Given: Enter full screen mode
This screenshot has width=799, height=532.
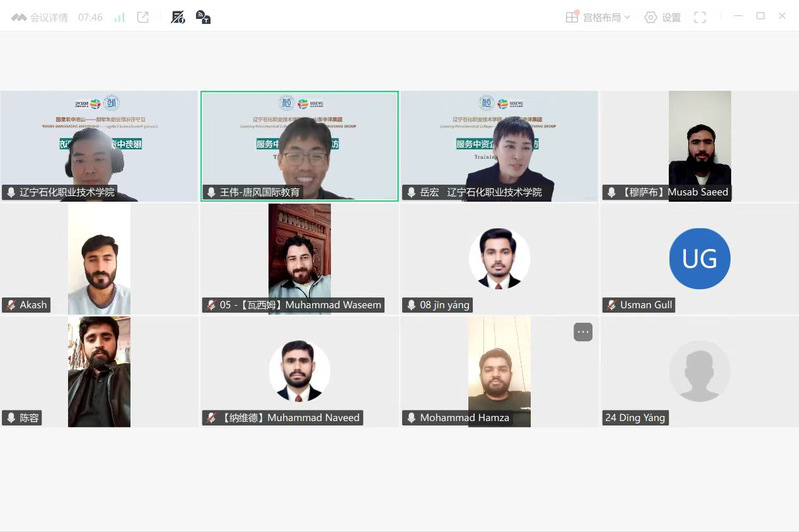Looking at the screenshot, I should (x=700, y=17).
